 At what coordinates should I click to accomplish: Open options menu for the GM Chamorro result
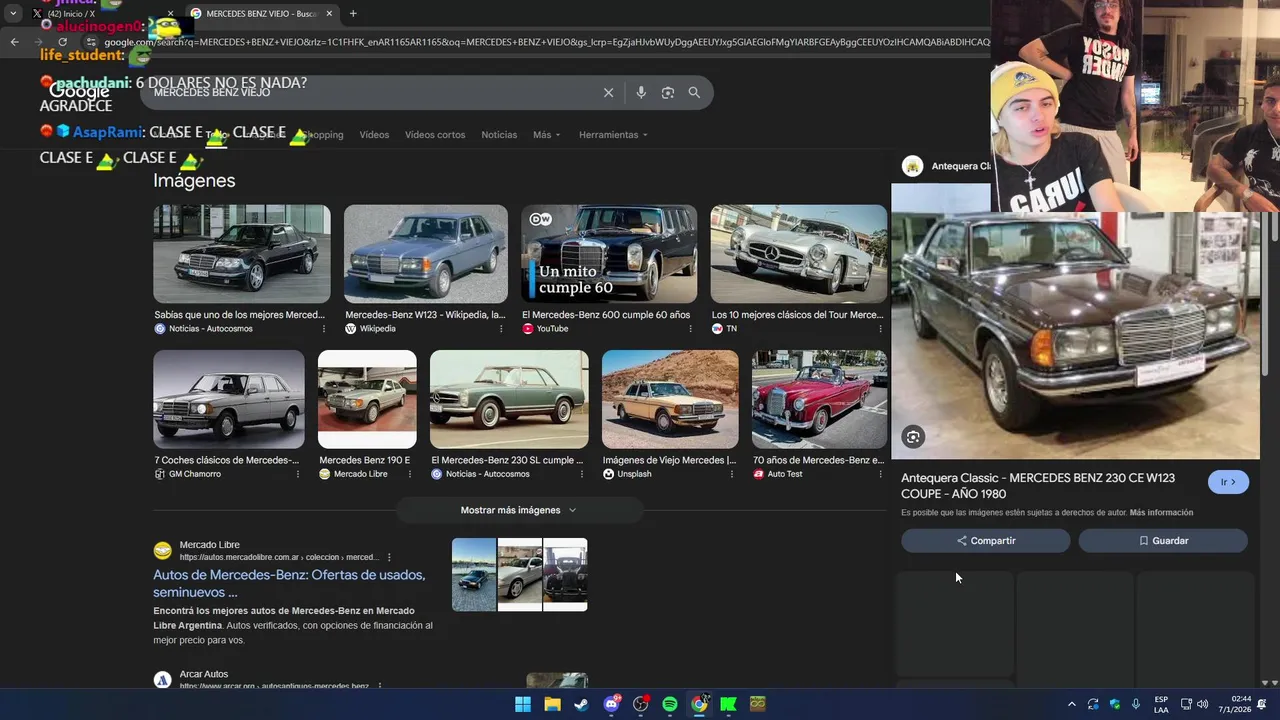tap(298, 474)
